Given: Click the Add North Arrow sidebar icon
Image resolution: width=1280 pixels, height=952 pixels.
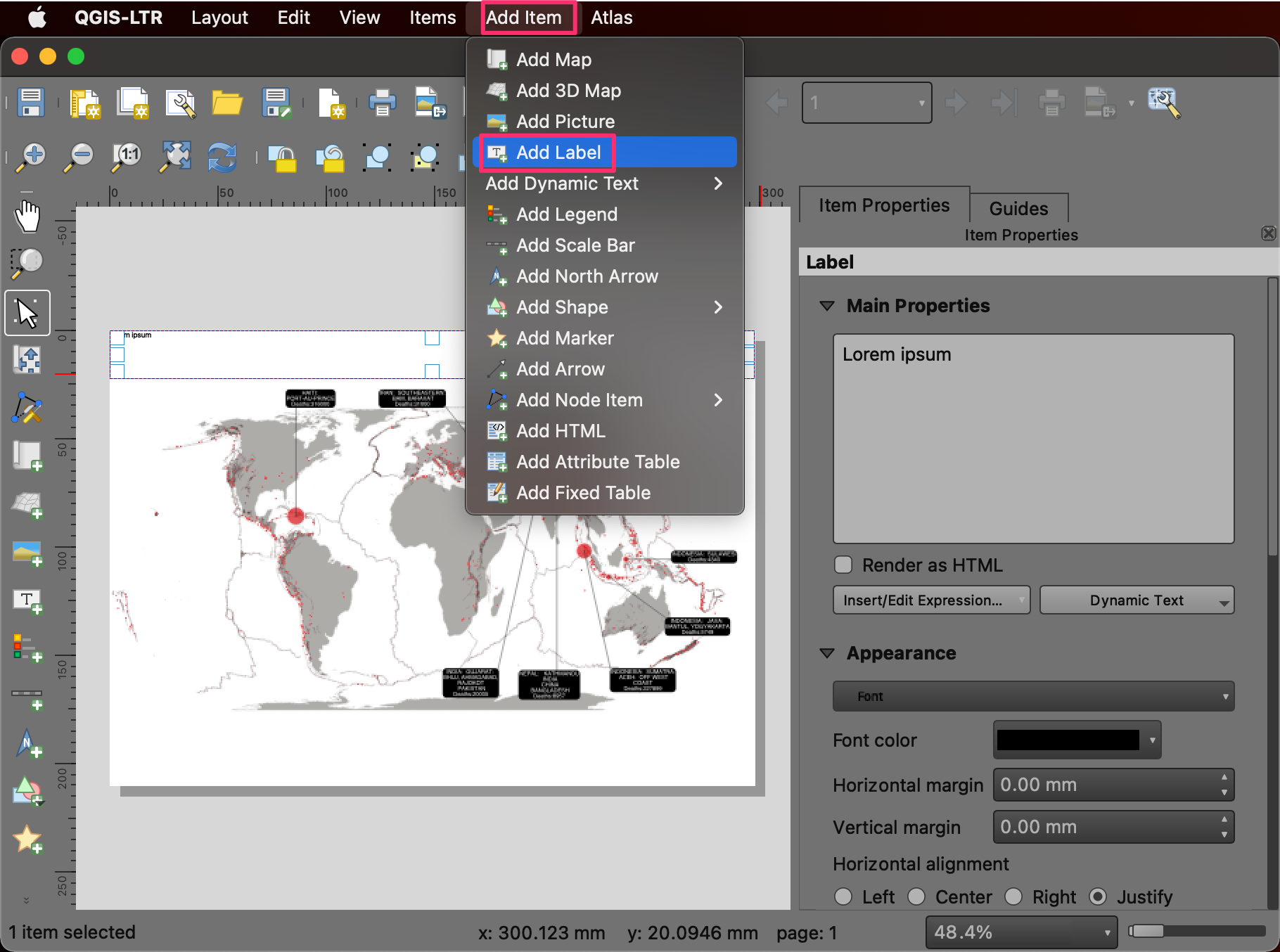Looking at the screenshot, I should tap(27, 744).
